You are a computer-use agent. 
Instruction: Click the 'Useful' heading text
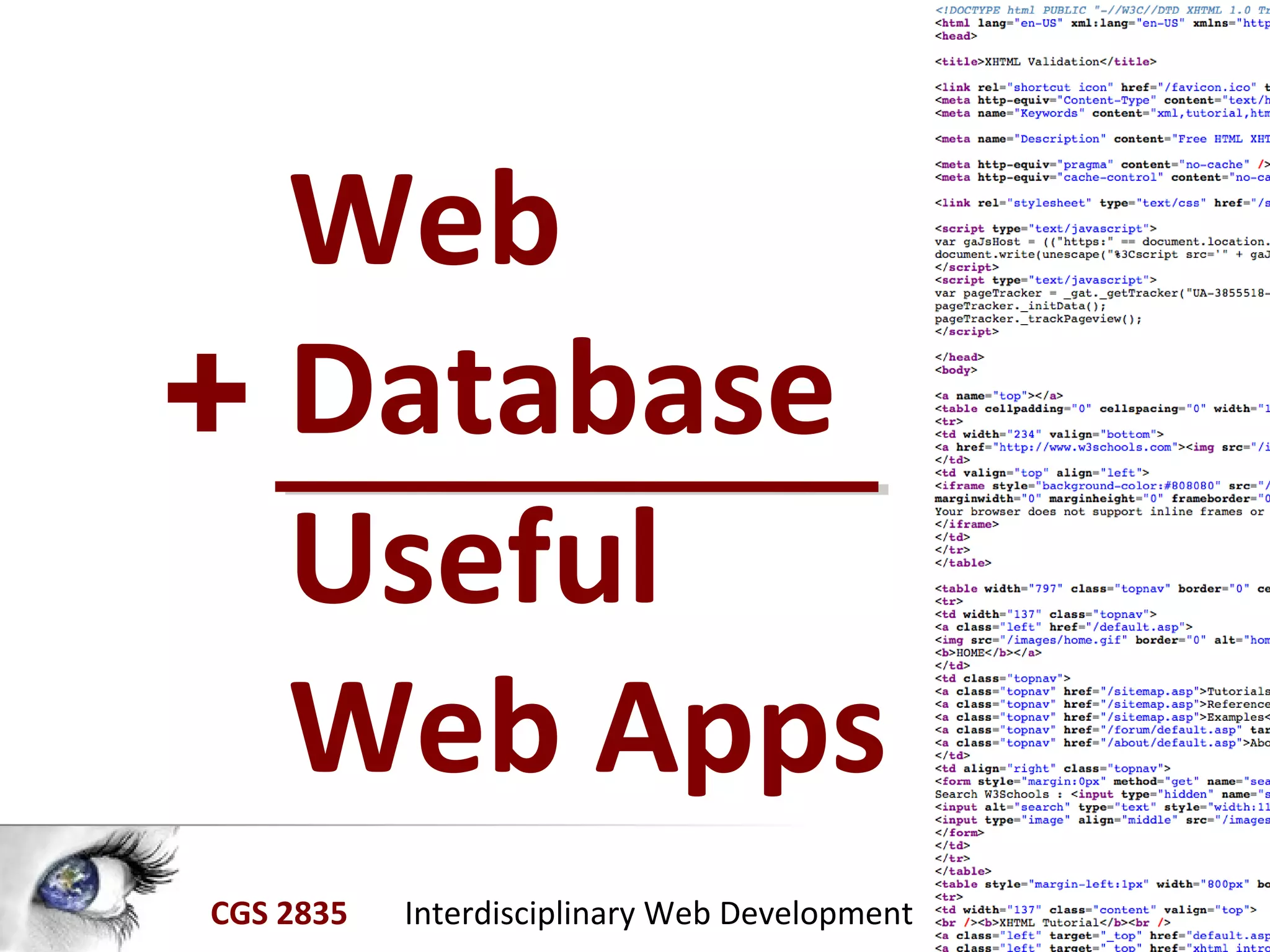pyautogui.click(x=475, y=555)
